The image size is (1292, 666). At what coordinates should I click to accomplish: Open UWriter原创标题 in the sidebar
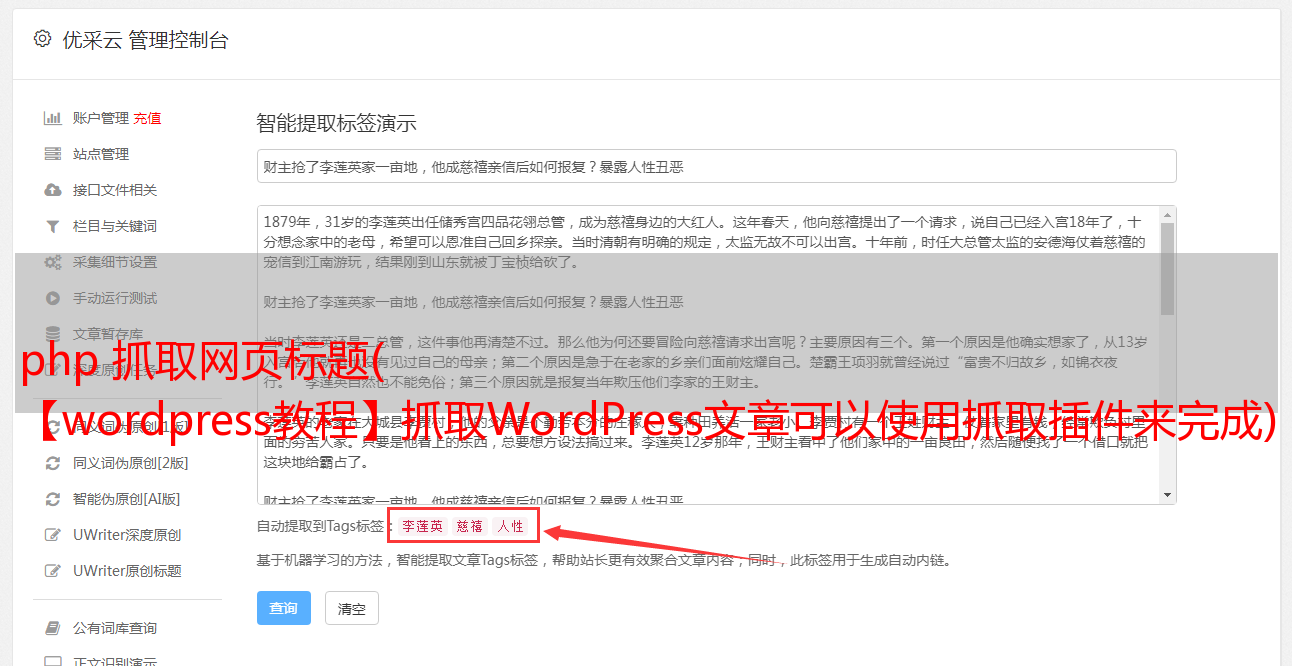click(x=127, y=571)
